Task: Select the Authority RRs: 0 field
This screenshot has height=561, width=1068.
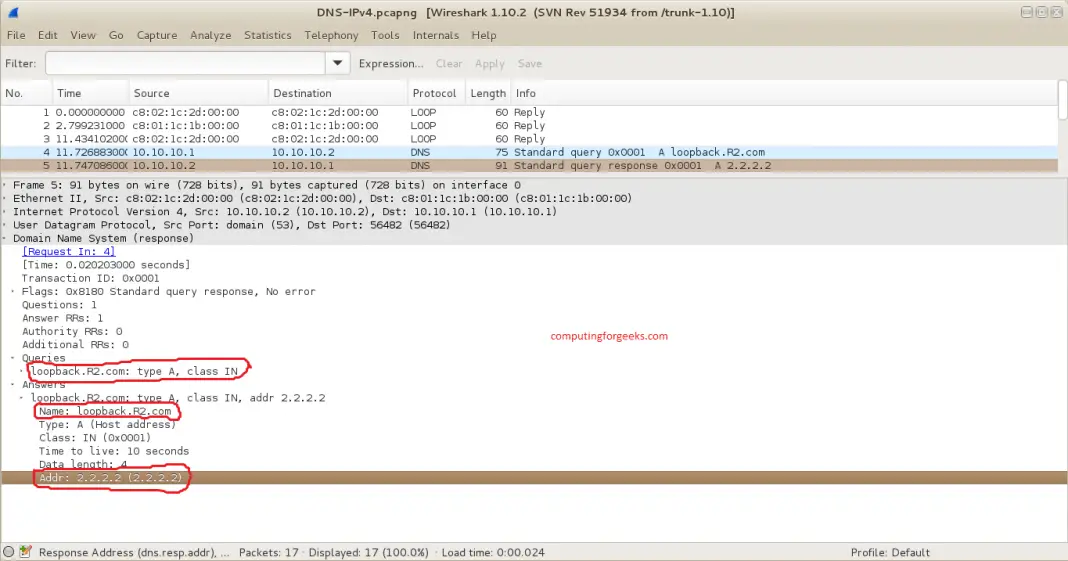Action: pos(72,332)
